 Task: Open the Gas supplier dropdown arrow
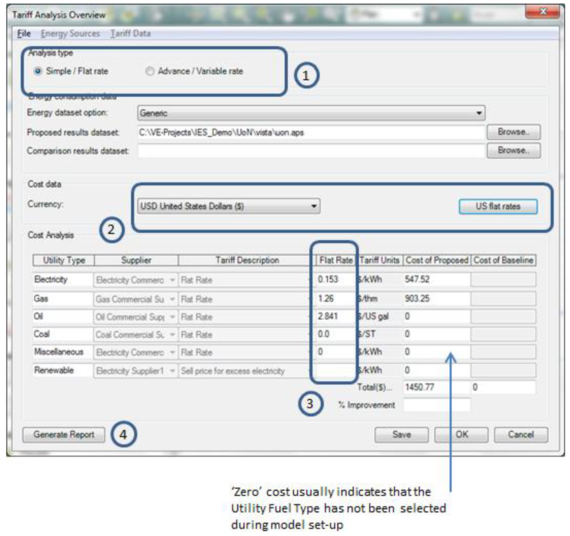[x=172, y=299]
